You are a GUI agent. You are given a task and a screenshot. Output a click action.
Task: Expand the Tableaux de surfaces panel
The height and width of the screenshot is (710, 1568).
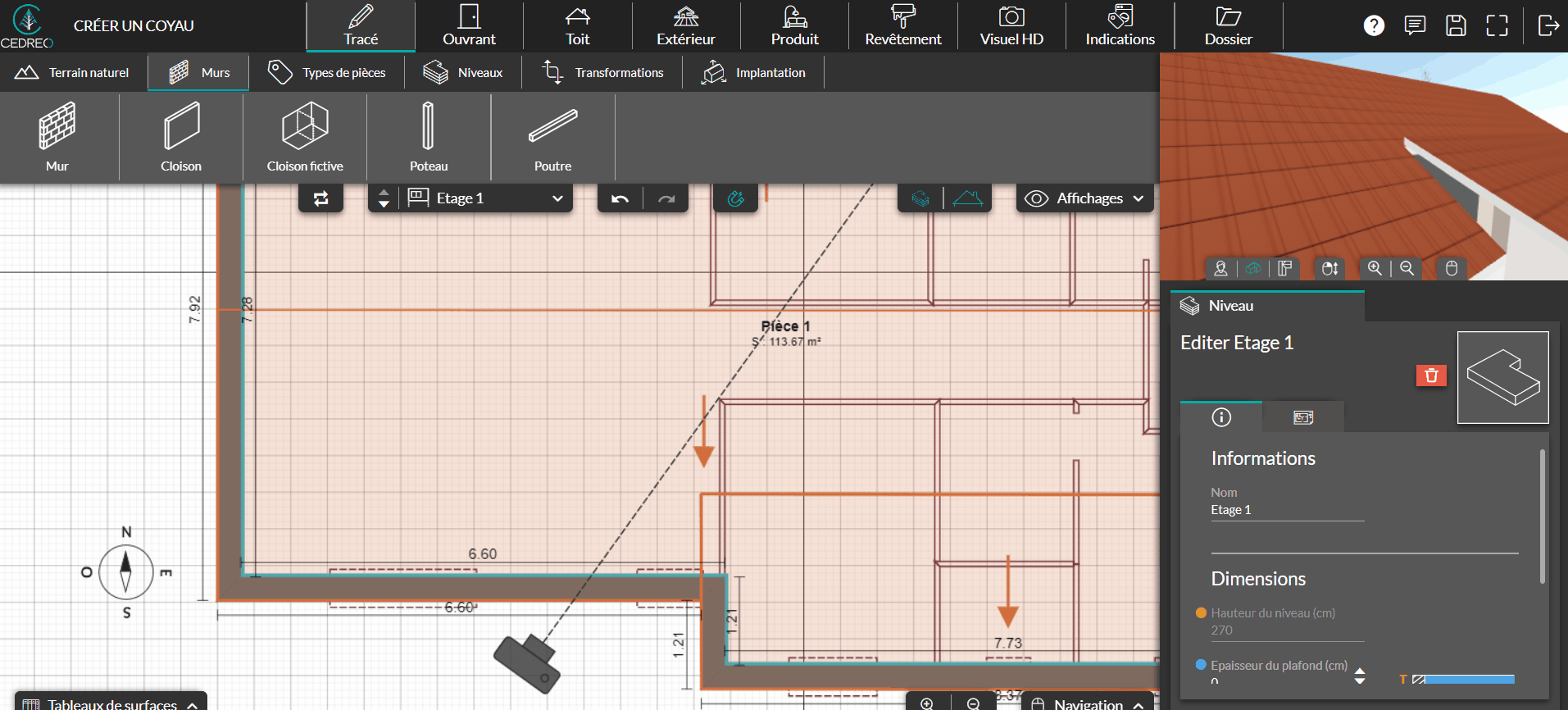[x=111, y=703]
